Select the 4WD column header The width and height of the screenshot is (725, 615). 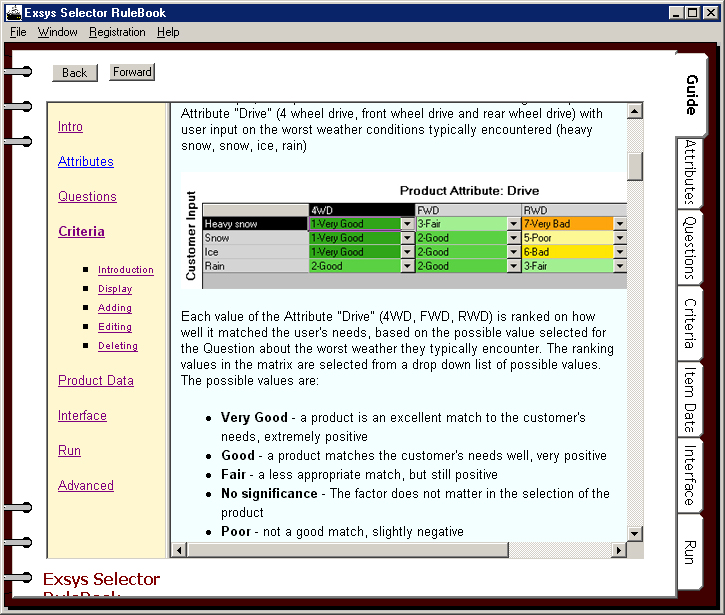click(362, 210)
